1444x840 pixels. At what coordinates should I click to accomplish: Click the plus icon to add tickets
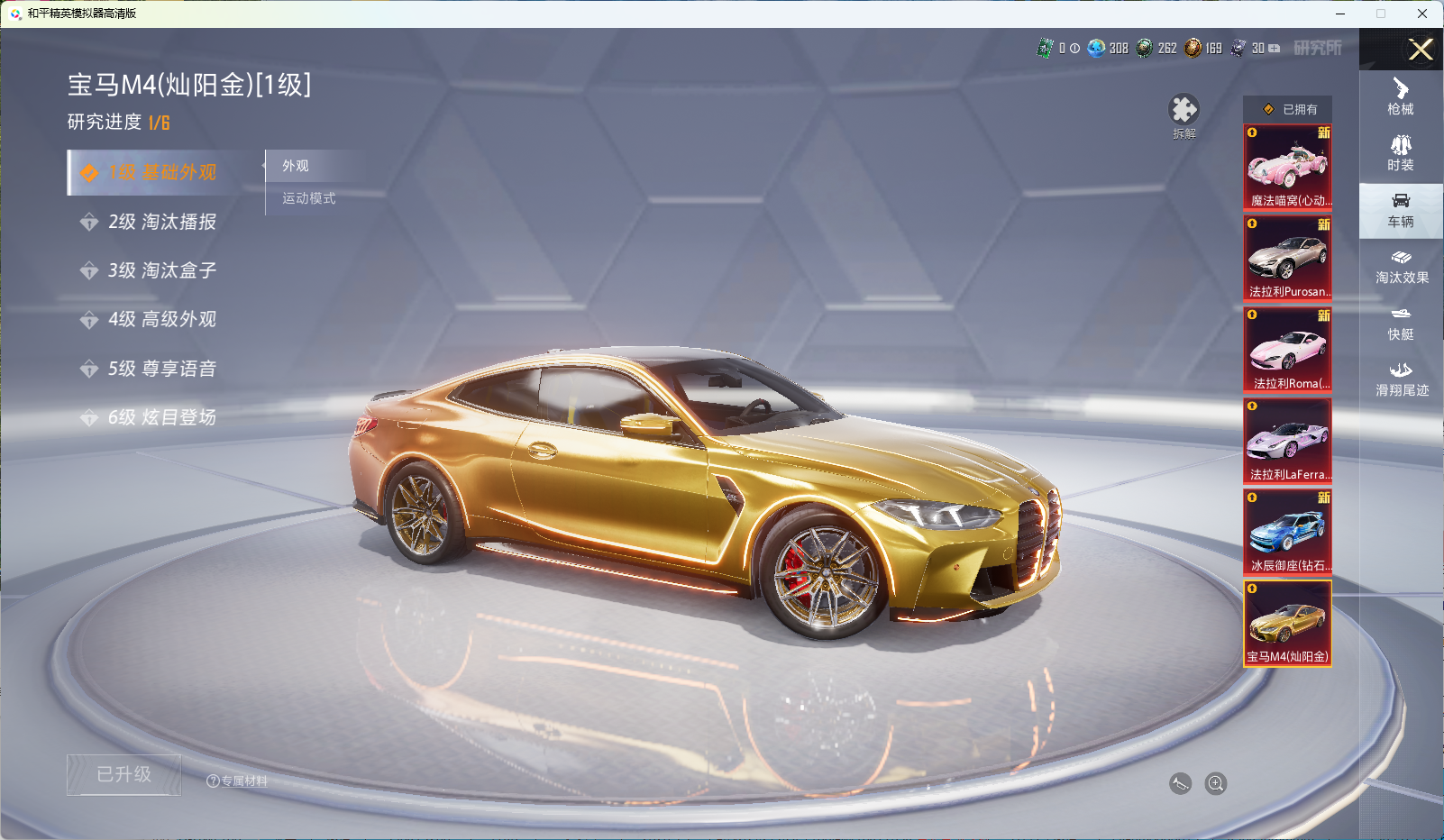(x=1275, y=49)
